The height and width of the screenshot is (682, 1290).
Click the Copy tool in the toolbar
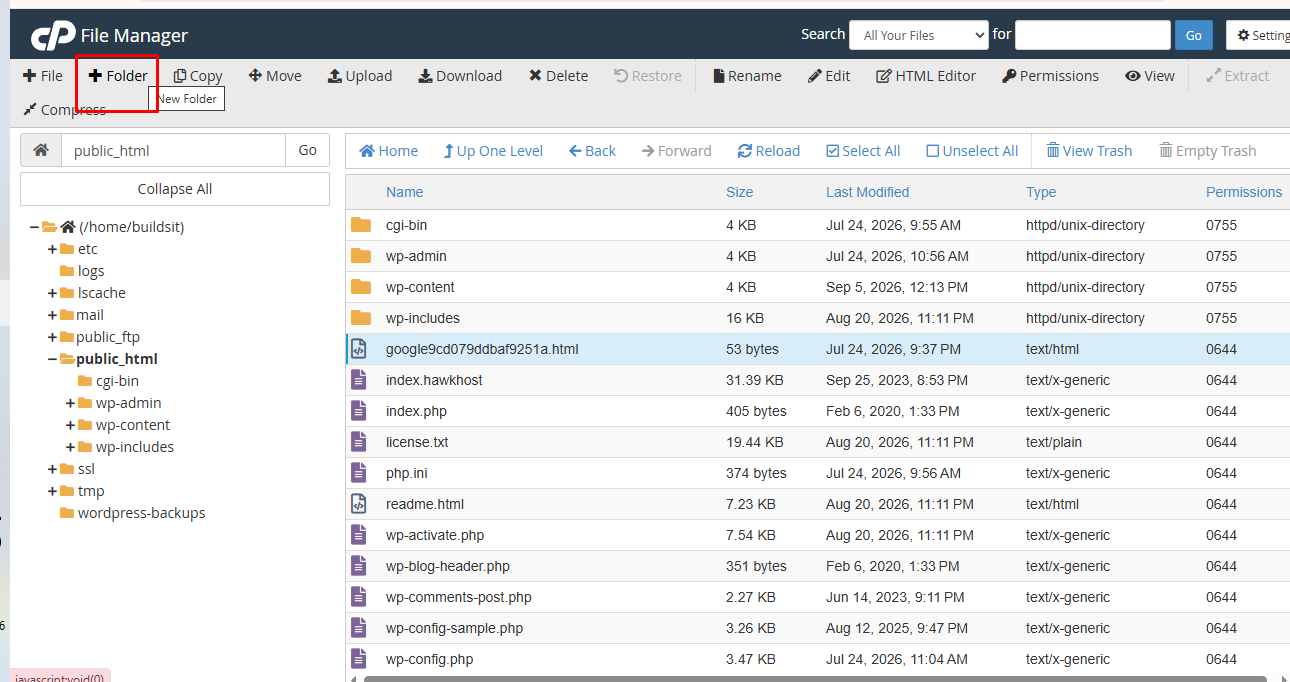tap(198, 76)
